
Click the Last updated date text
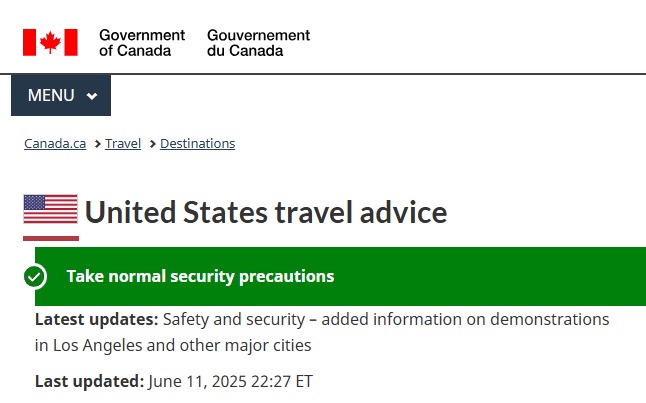click(230, 381)
